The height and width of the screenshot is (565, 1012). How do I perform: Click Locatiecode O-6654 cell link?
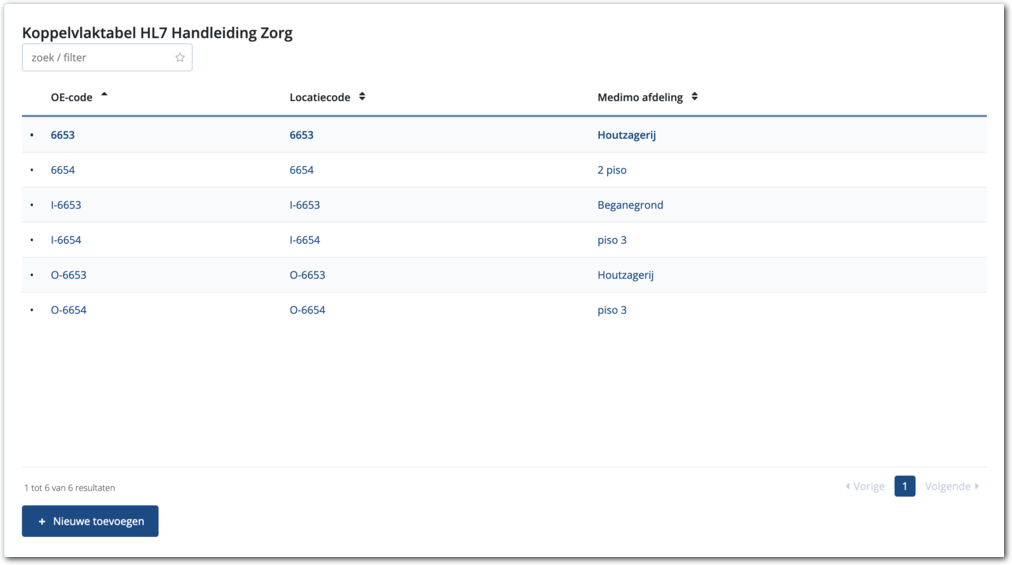[307, 310]
